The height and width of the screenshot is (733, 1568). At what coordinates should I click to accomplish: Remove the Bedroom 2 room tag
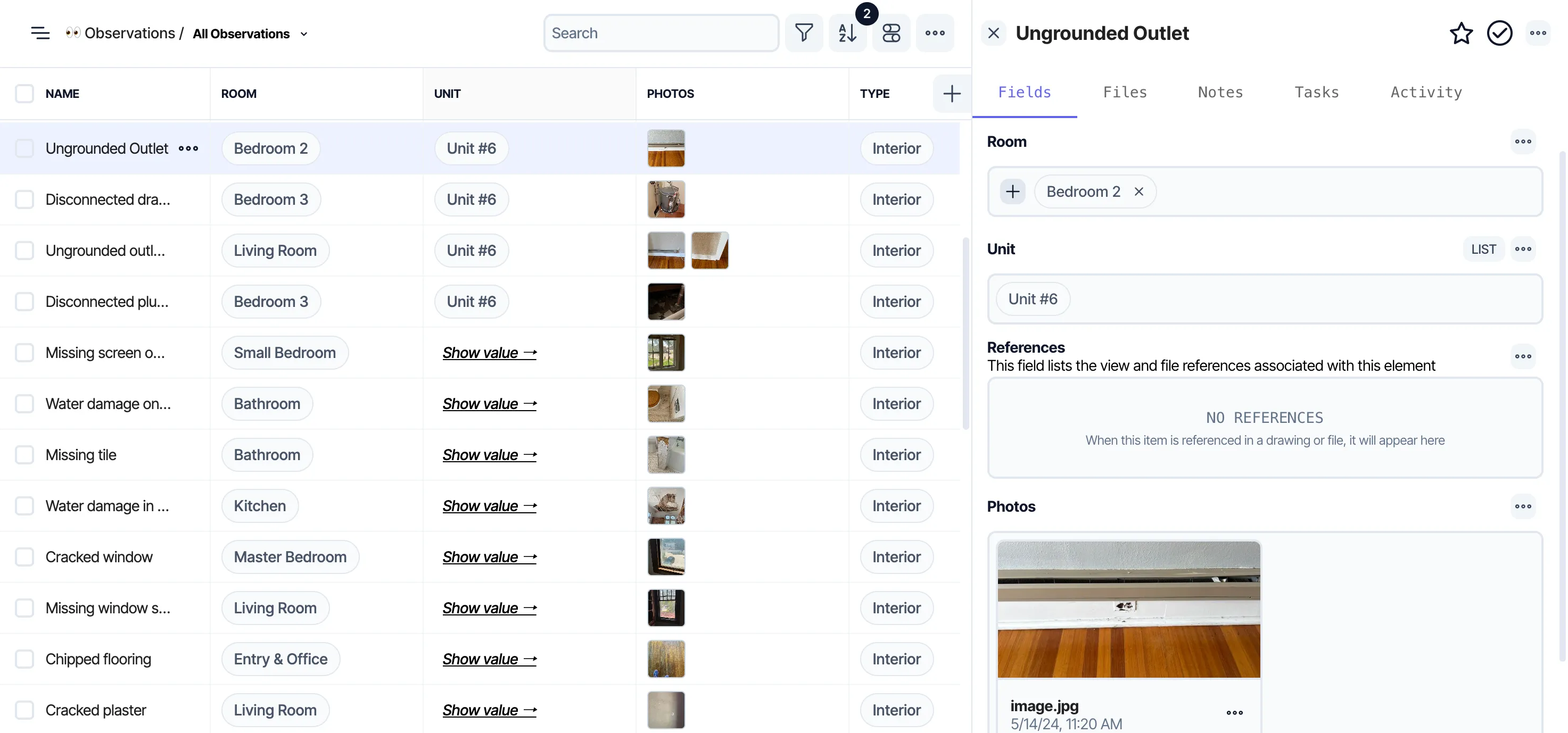coord(1140,191)
